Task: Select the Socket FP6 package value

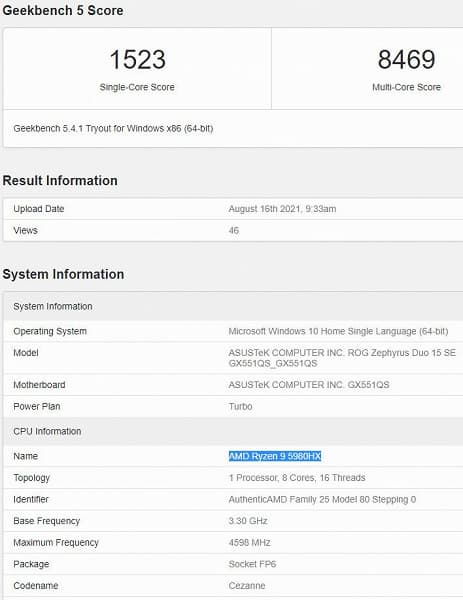Action: click(252, 564)
